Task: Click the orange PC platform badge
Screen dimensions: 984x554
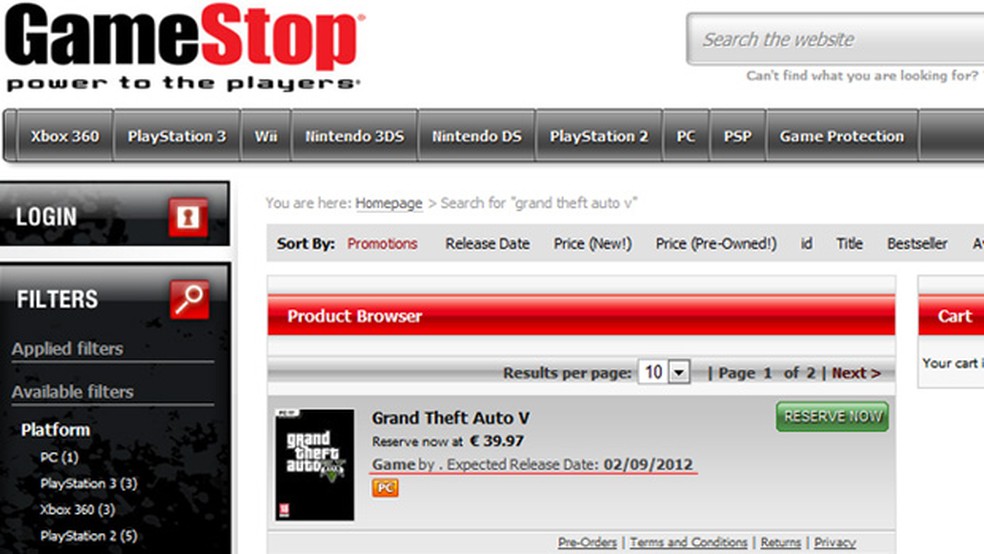Action: [x=385, y=487]
